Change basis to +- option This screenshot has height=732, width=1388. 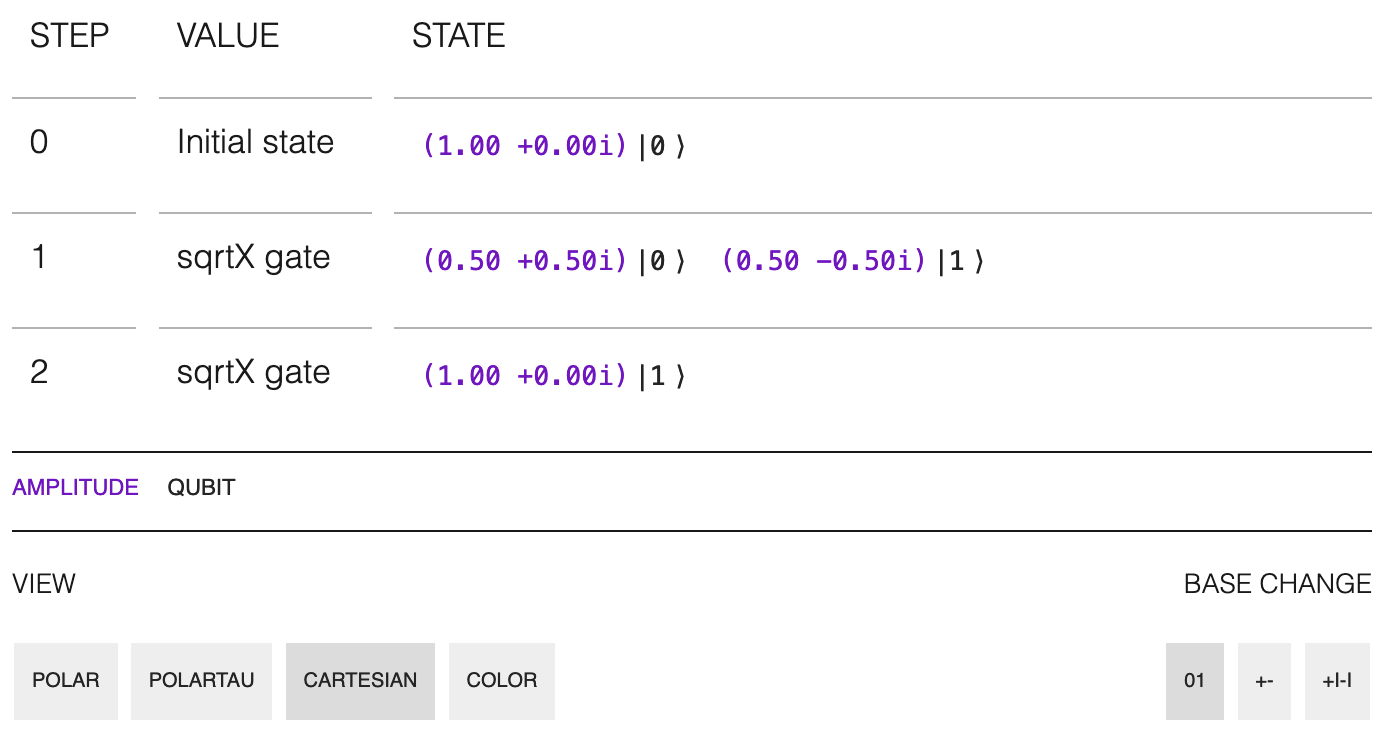1264,681
